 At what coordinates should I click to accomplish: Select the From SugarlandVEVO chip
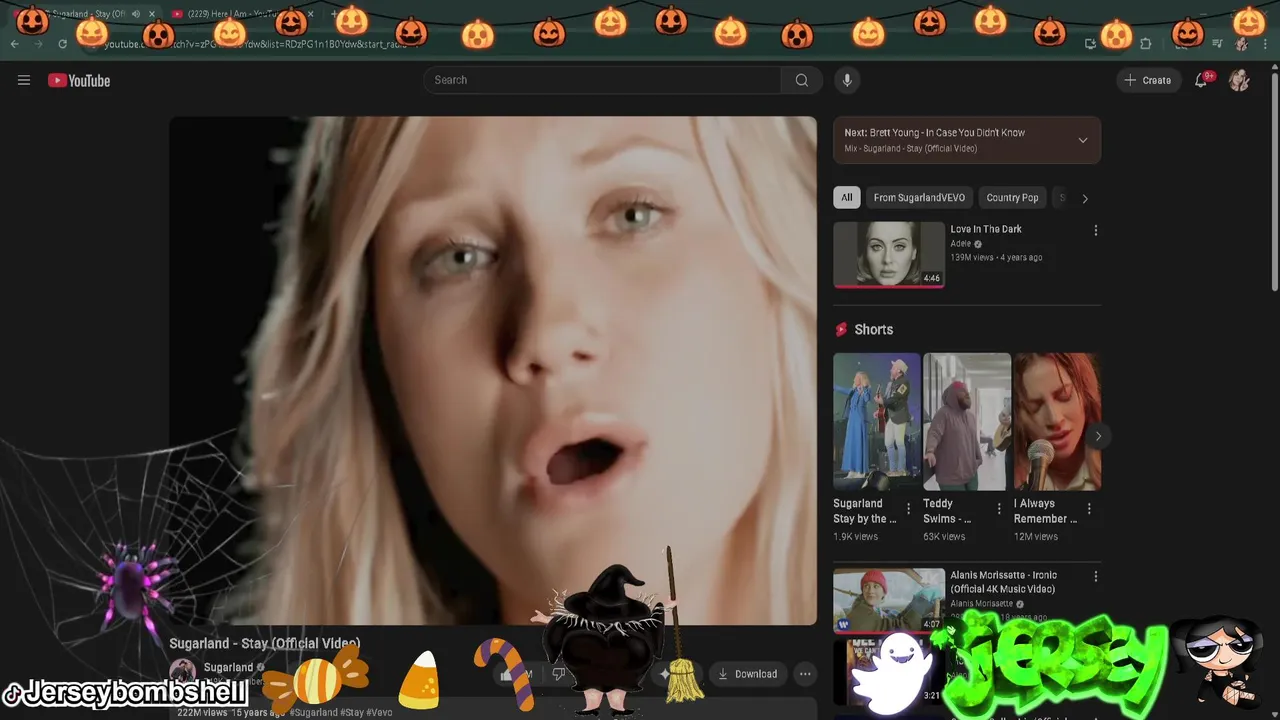tap(919, 198)
